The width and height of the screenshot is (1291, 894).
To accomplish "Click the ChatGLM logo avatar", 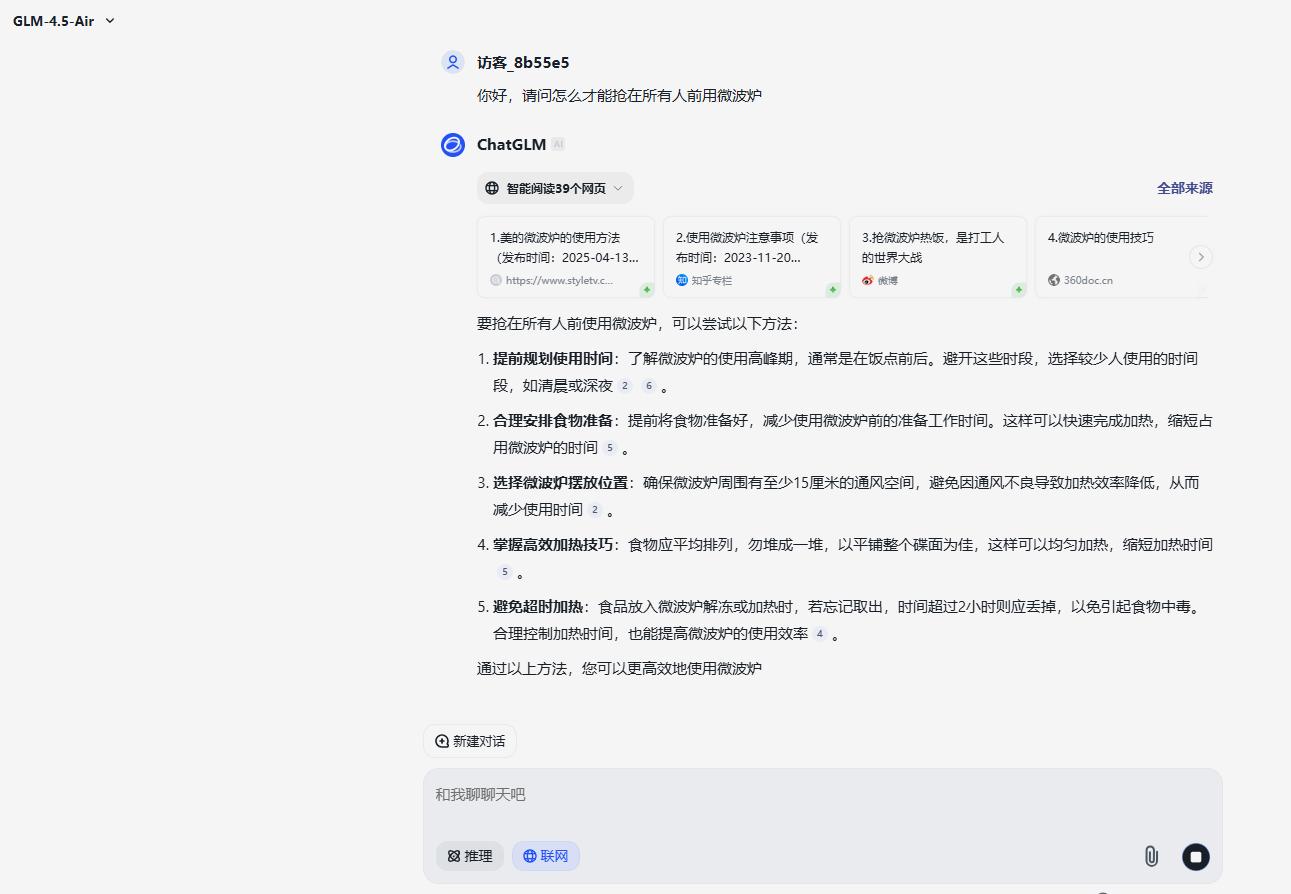I will pos(453,145).
